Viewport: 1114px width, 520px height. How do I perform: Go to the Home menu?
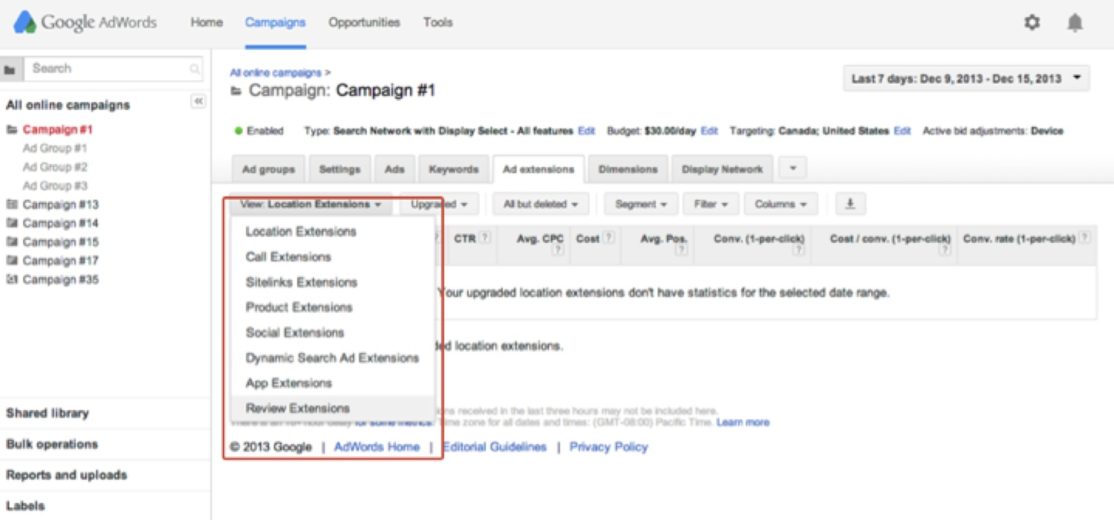tap(206, 23)
